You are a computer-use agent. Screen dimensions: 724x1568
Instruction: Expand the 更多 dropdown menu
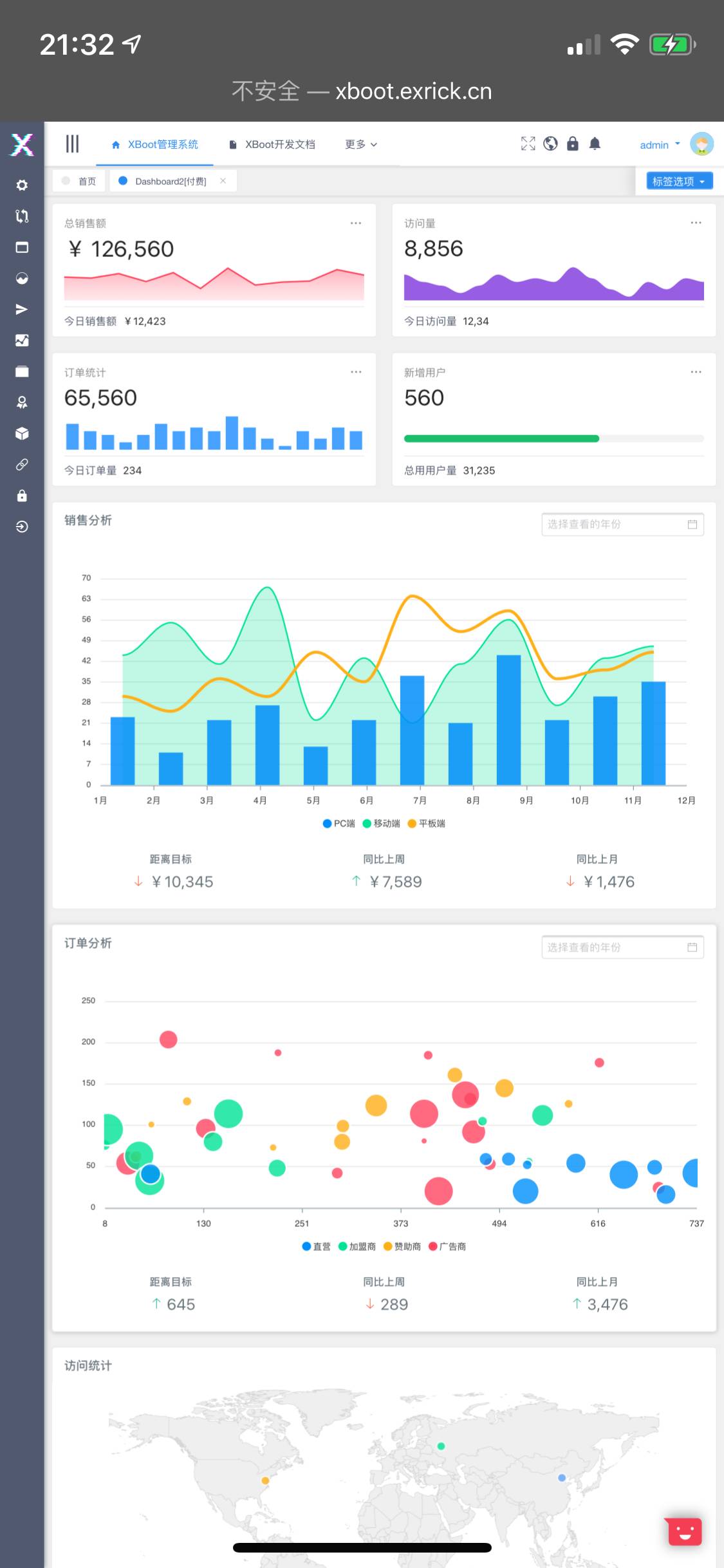(361, 144)
